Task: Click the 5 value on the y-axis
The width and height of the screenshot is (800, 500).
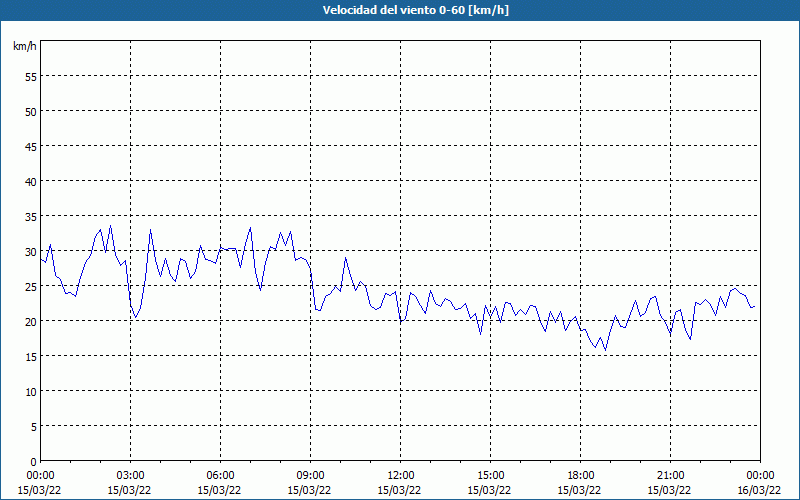Action: tap(34, 426)
